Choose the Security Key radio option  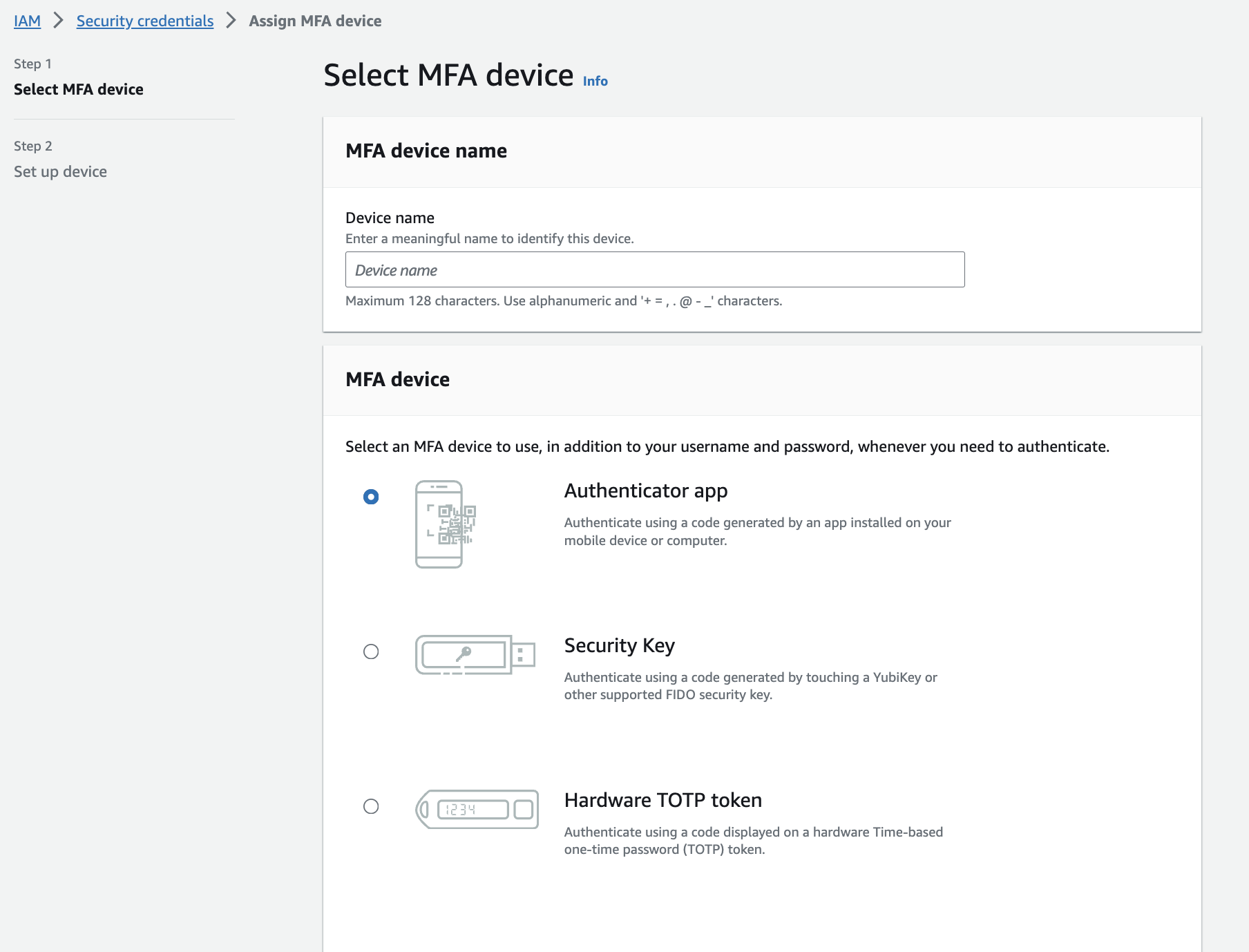coord(371,651)
